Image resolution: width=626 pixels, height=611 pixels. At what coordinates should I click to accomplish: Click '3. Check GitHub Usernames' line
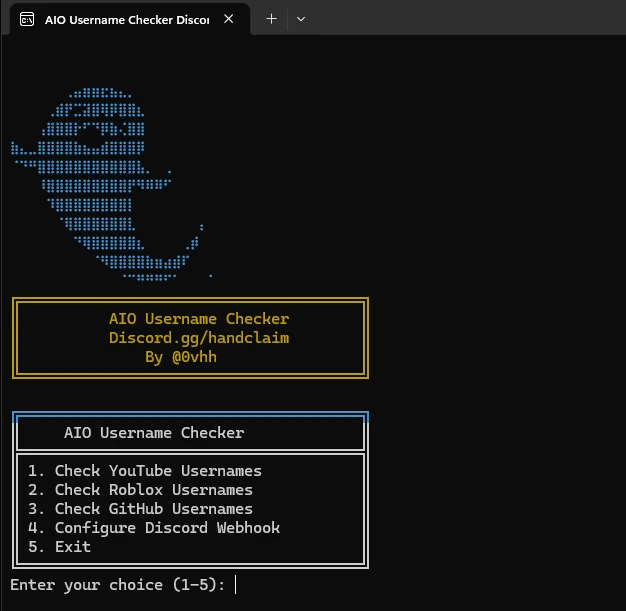tap(140, 509)
